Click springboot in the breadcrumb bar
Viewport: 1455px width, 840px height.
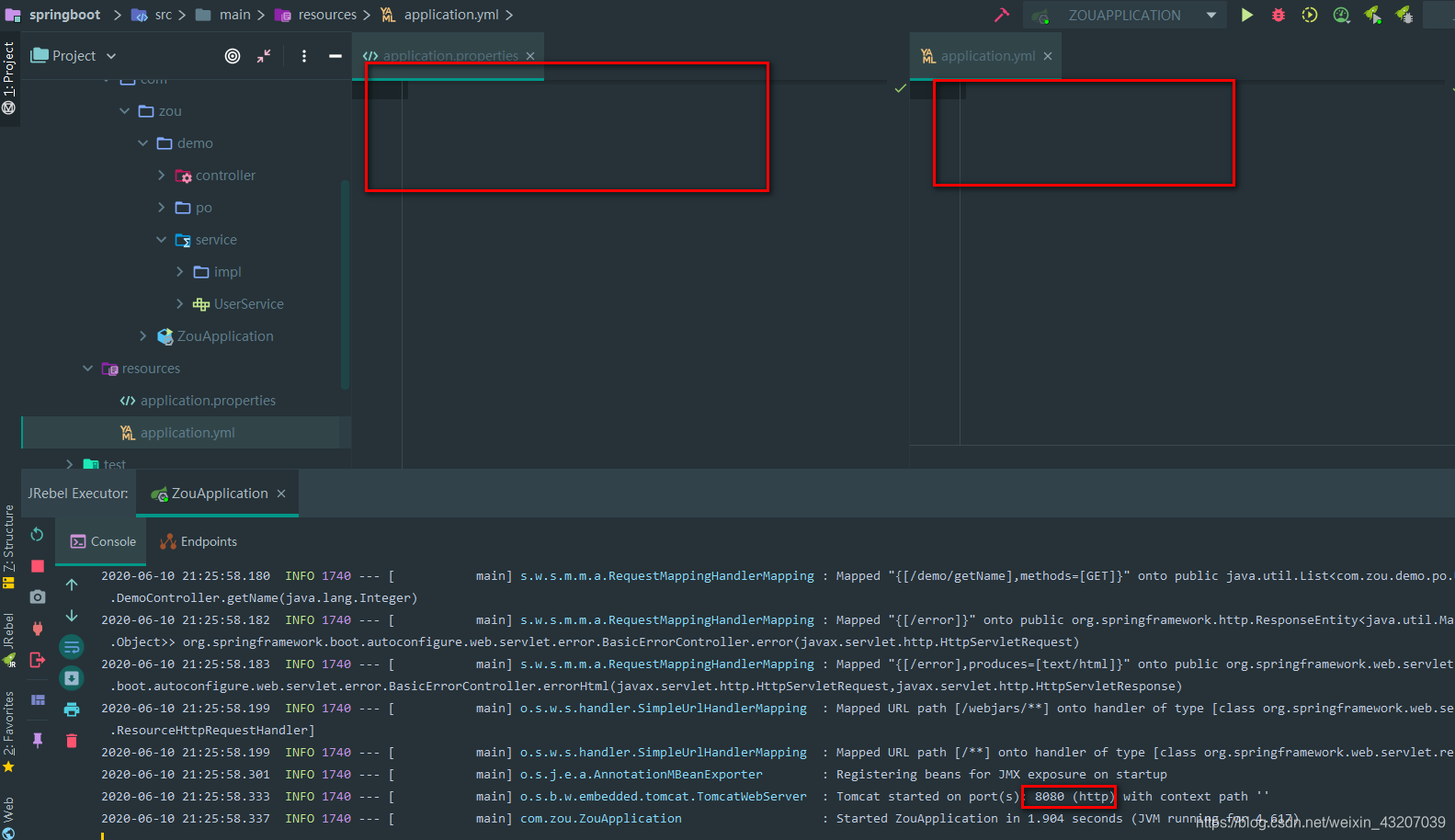pos(64,15)
